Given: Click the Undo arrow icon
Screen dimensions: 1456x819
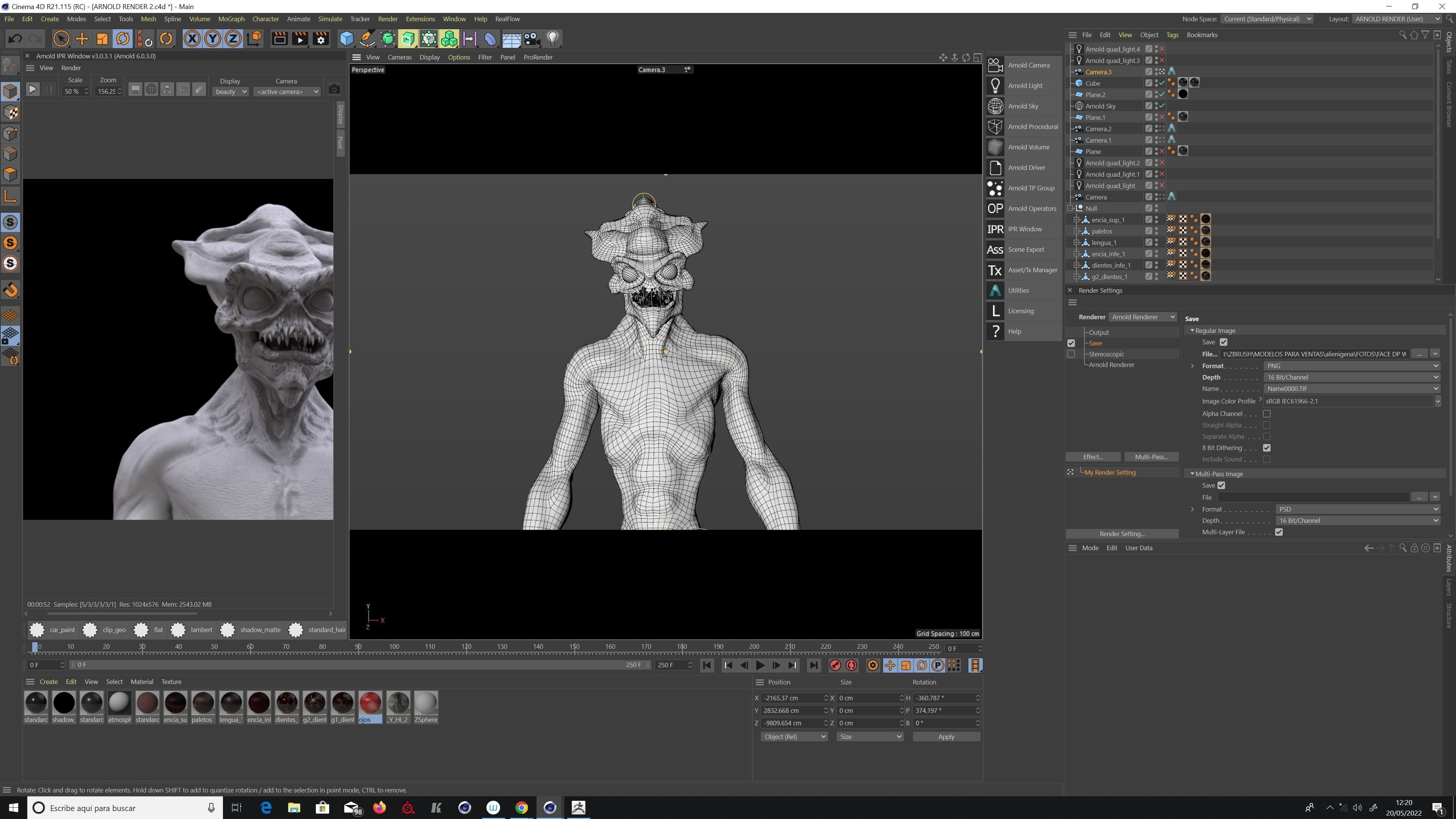Looking at the screenshot, I should coord(15,39).
